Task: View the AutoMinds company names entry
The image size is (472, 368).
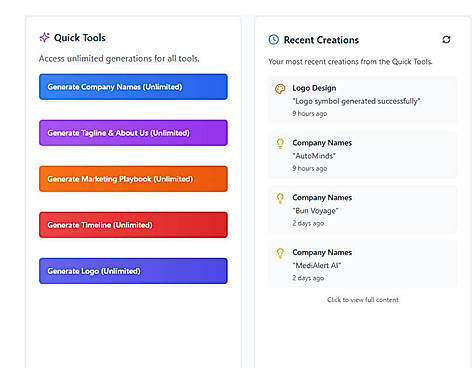Action: pyautogui.click(x=363, y=155)
